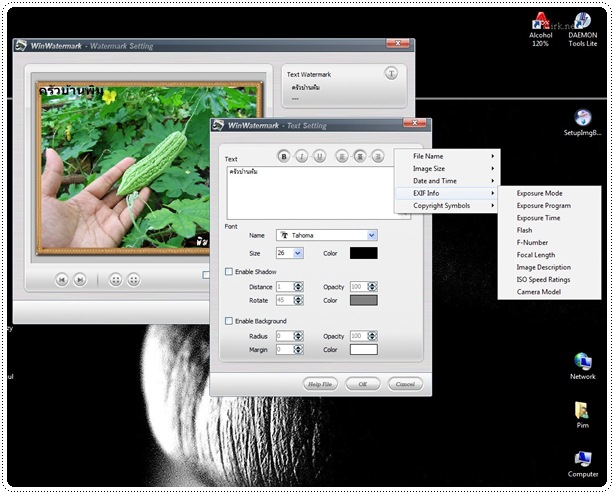Close the Text Setting window
Viewport: 614px width, 494px height.
[414, 124]
